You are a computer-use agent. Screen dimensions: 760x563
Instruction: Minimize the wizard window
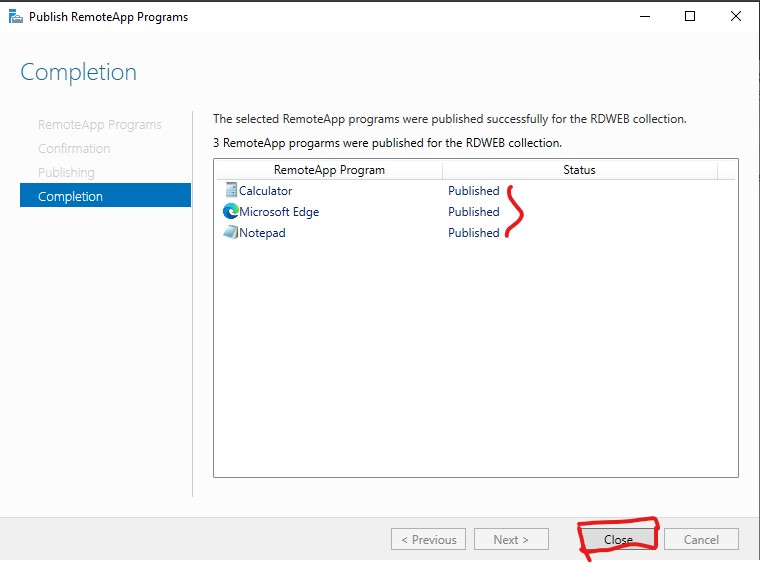645,16
